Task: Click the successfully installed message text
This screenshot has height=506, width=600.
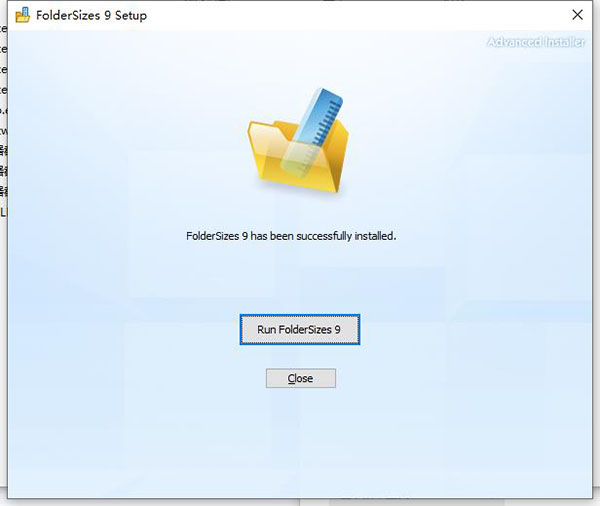Action: pos(291,236)
